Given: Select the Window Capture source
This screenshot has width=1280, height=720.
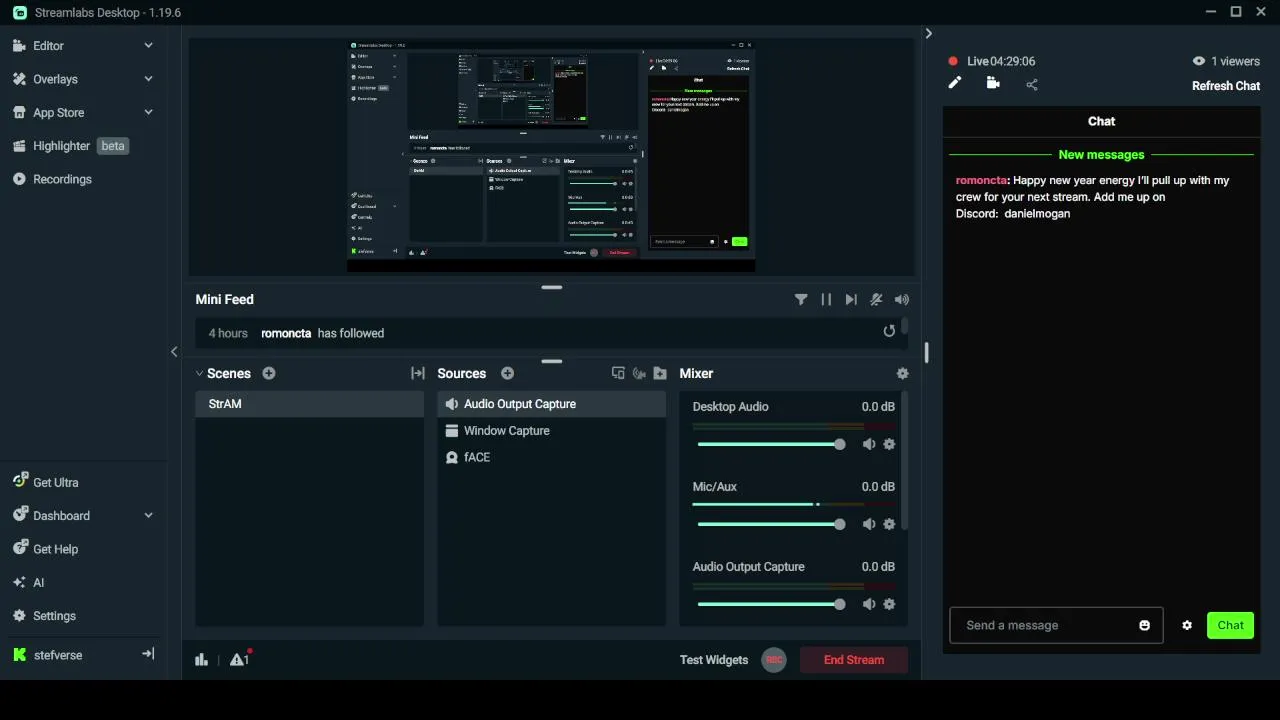Looking at the screenshot, I should click(552, 431).
